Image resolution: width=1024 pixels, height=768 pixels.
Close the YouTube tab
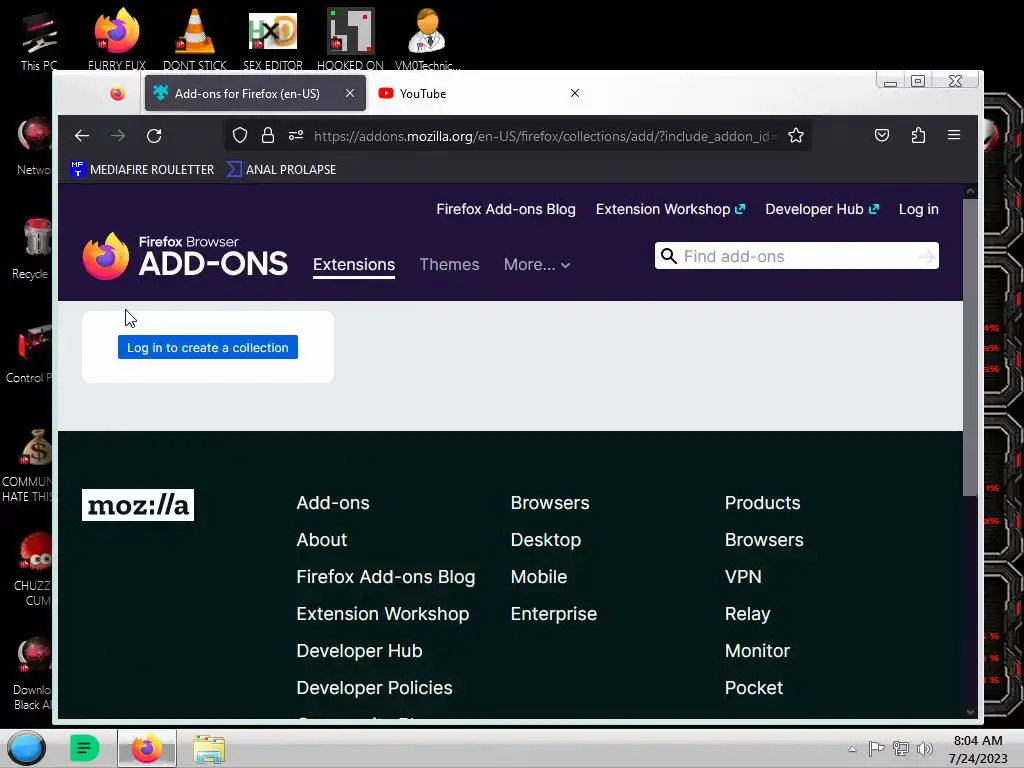[575, 93]
